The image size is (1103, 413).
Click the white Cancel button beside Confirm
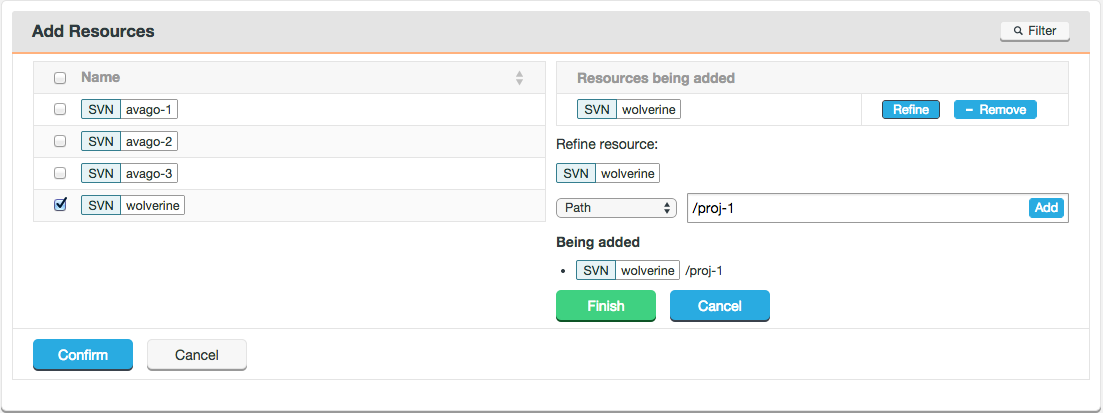(197, 355)
